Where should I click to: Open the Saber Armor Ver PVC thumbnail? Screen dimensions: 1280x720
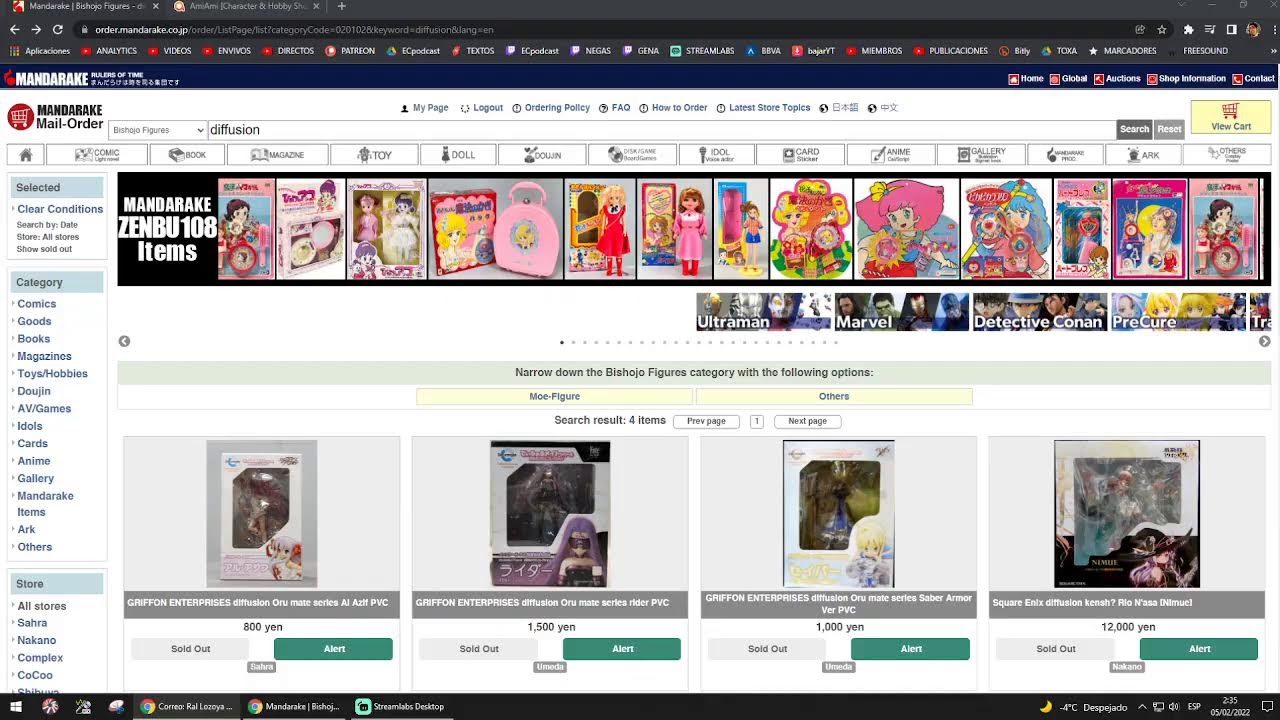(x=838, y=514)
